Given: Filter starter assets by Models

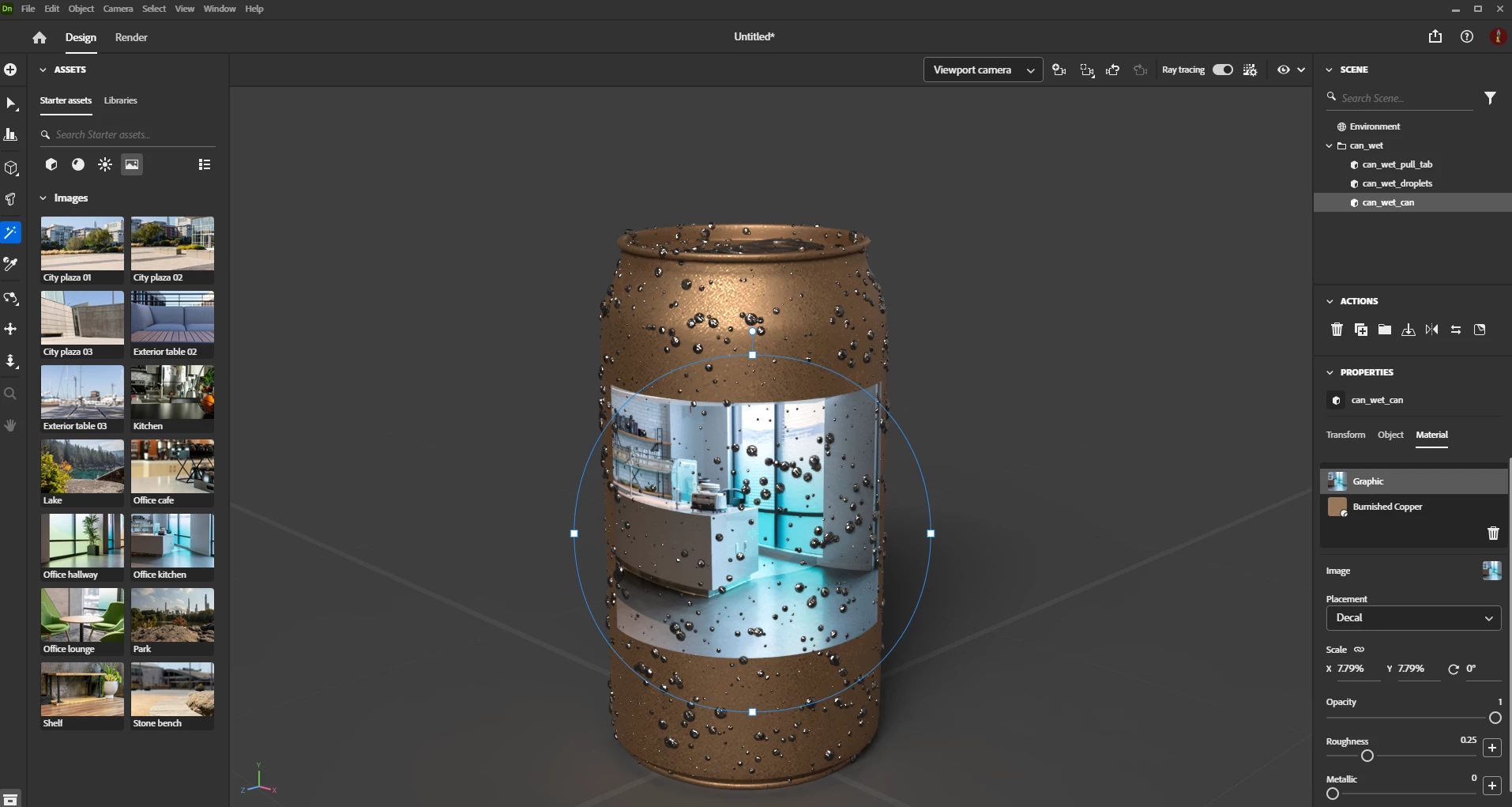Looking at the screenshot, I should (51, 164).
